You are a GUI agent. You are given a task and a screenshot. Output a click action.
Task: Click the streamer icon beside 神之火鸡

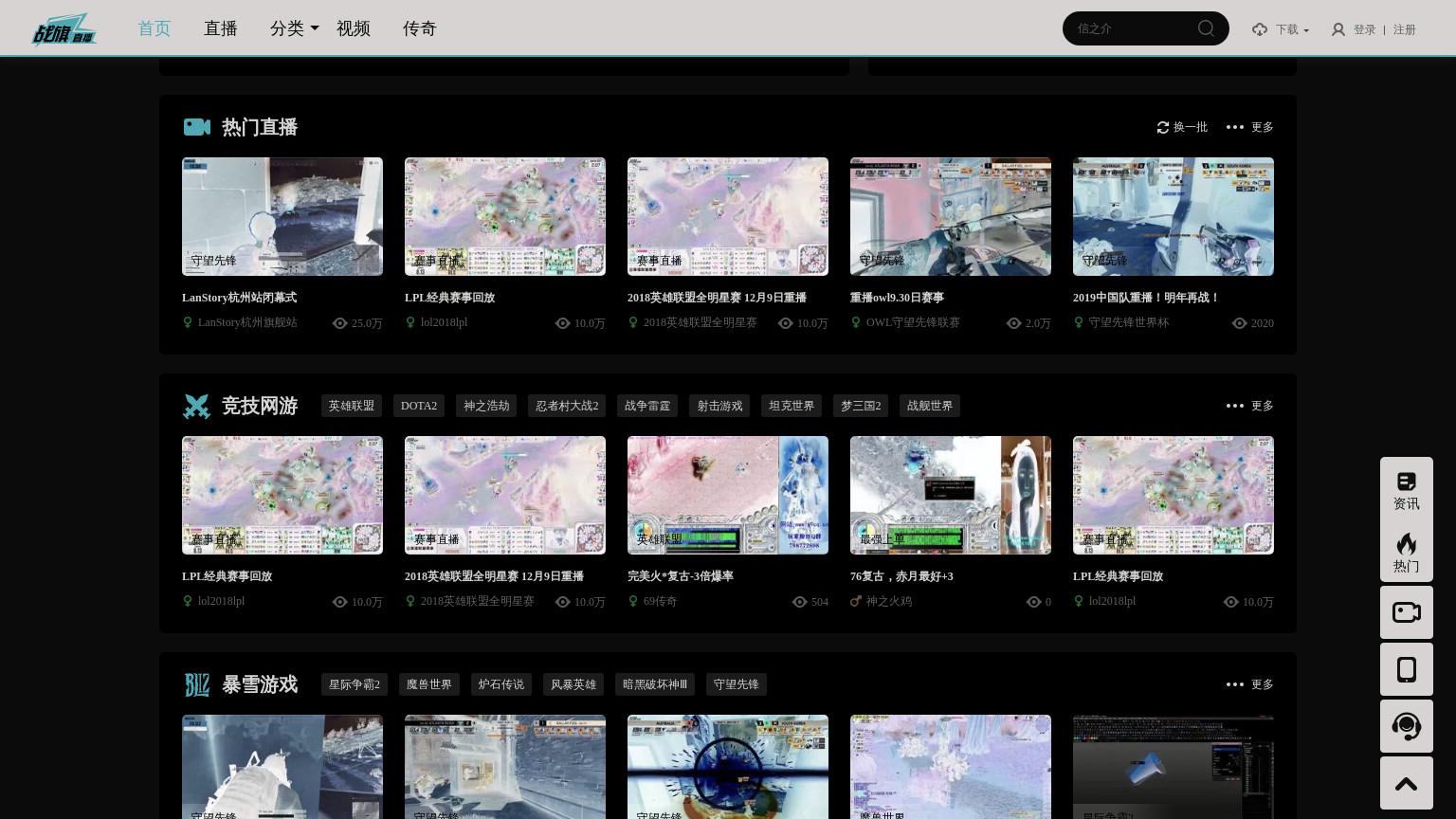tap(856, 601)
